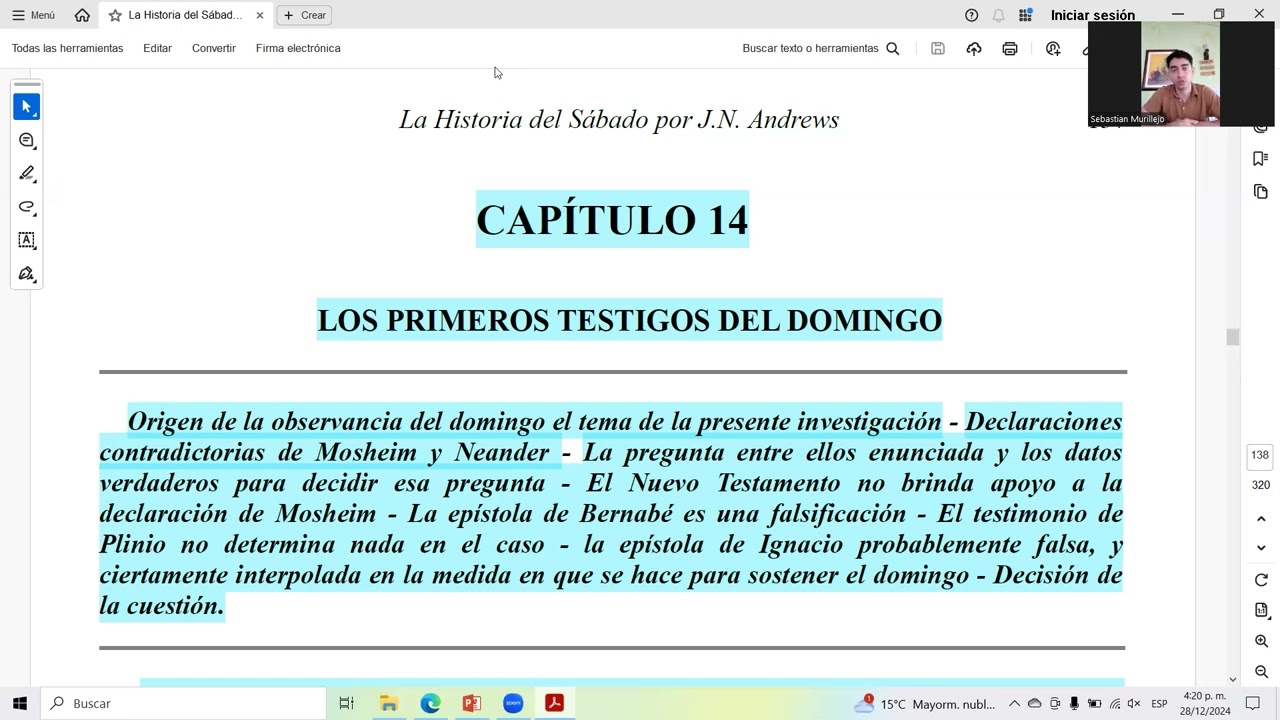Open the Convertir menu
This screenshot has height=720, width=1280.
click(x=214, y=48)
